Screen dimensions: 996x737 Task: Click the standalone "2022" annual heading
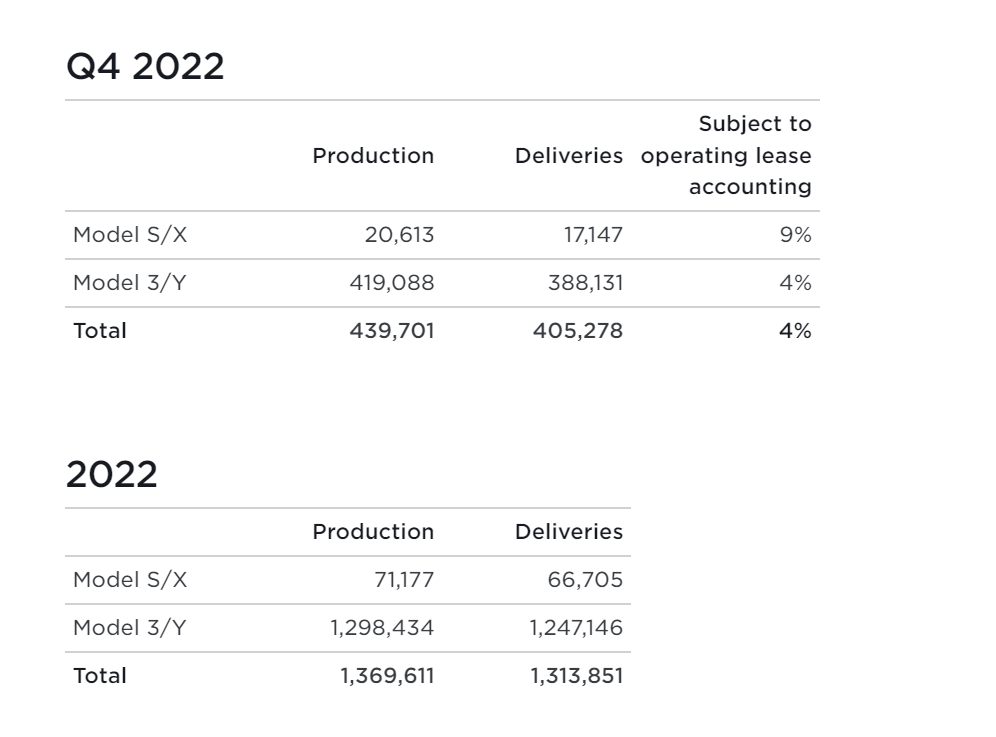point(112,474)
